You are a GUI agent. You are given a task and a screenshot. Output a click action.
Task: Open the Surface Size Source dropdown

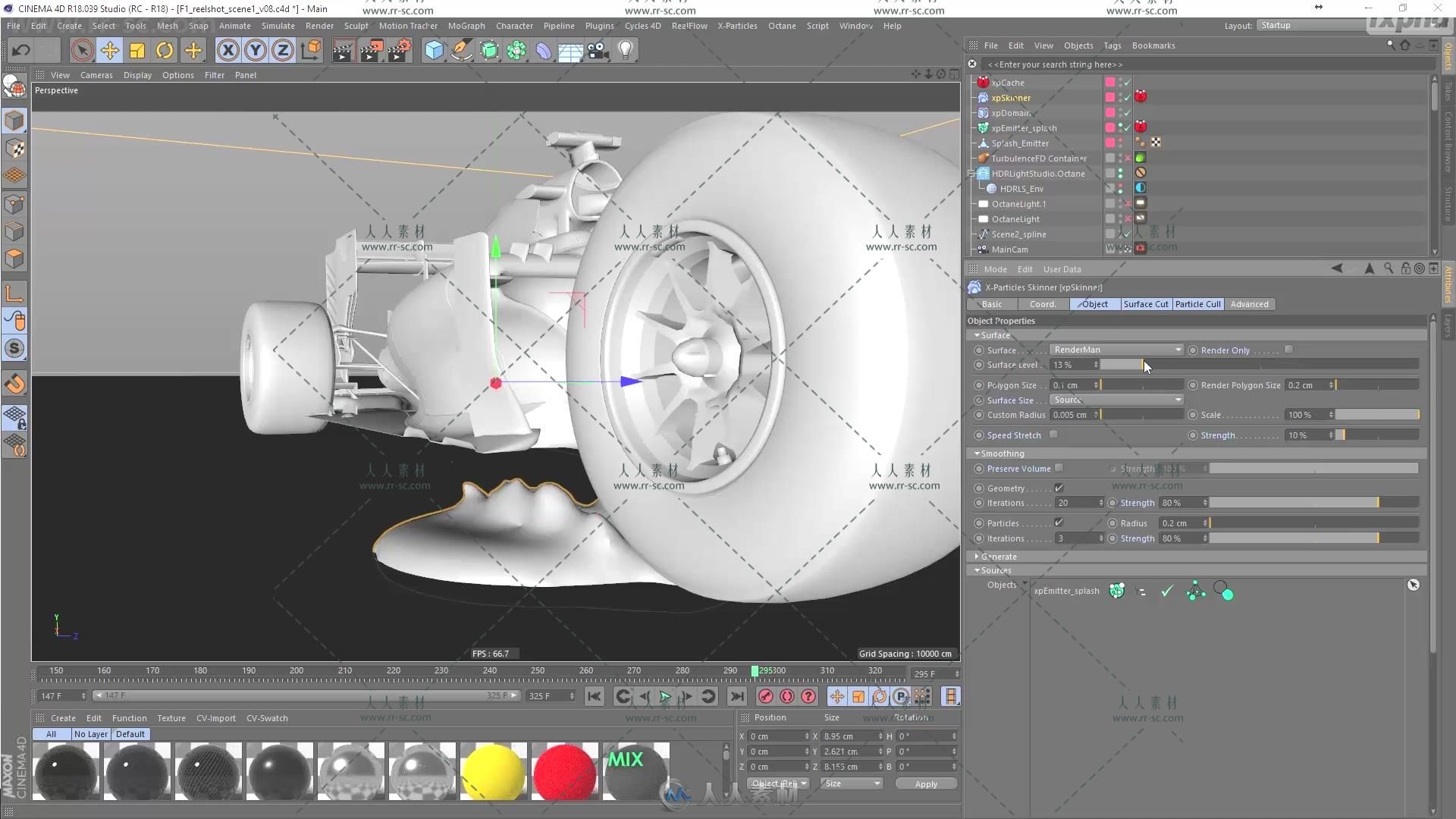1116,400
